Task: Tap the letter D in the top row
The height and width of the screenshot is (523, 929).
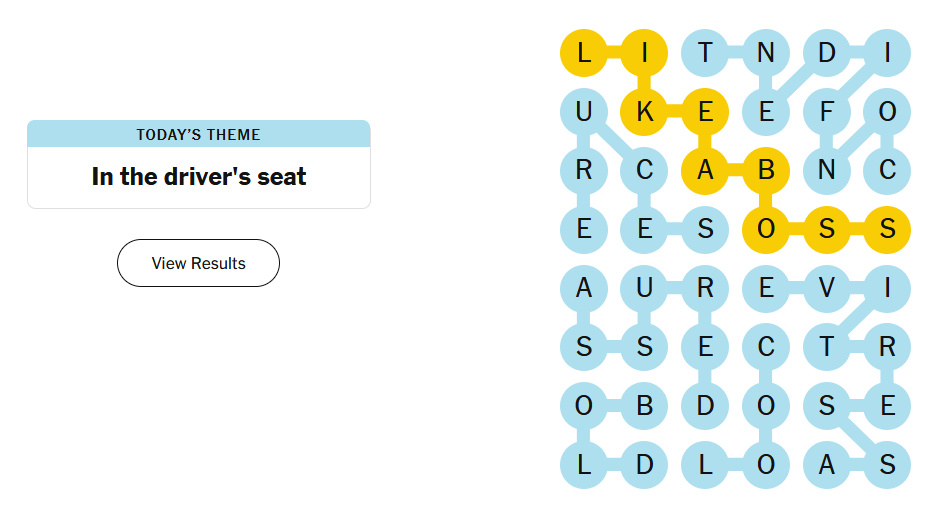Action: click(x=826, y=53)
